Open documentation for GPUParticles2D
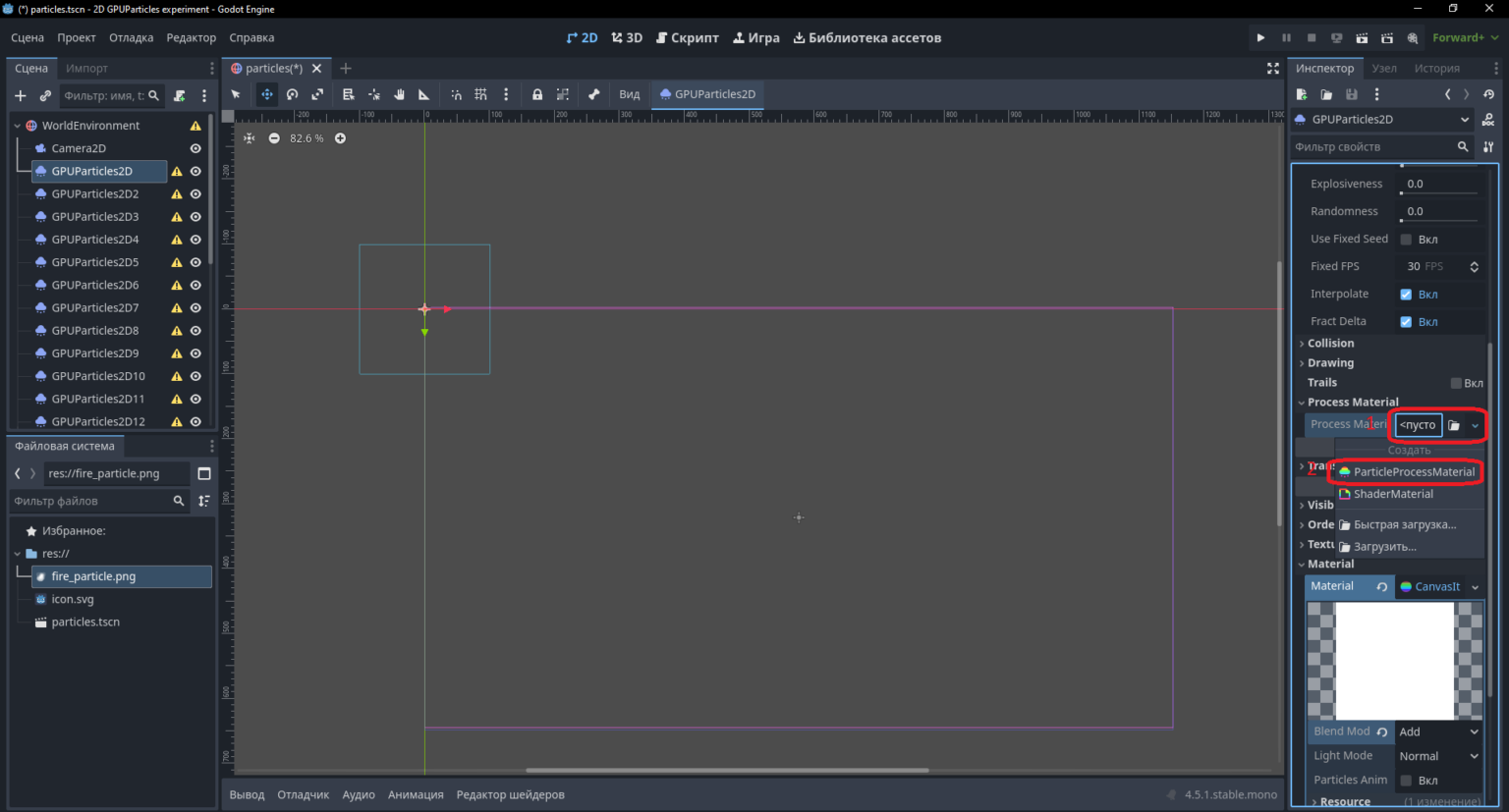1509x812 pixels. 1488,120
